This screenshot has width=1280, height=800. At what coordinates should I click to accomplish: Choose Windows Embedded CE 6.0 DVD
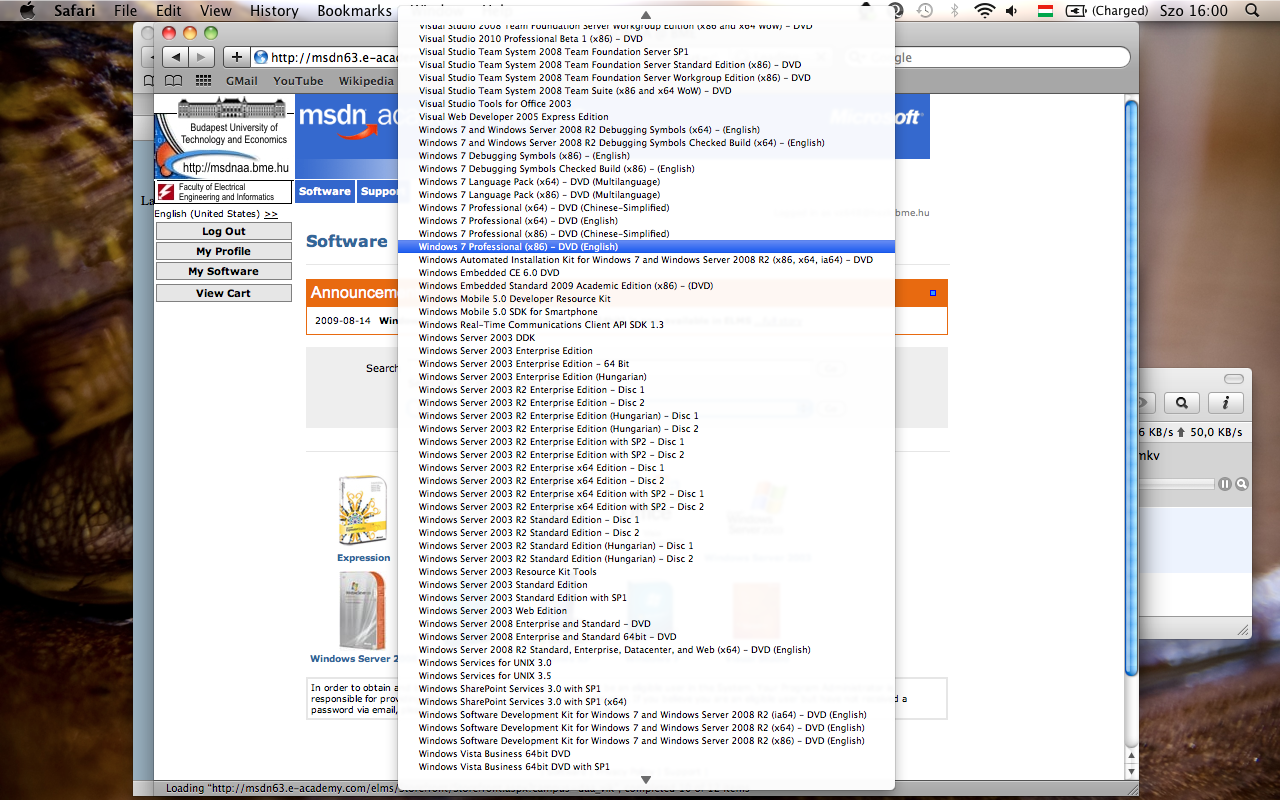646,273
